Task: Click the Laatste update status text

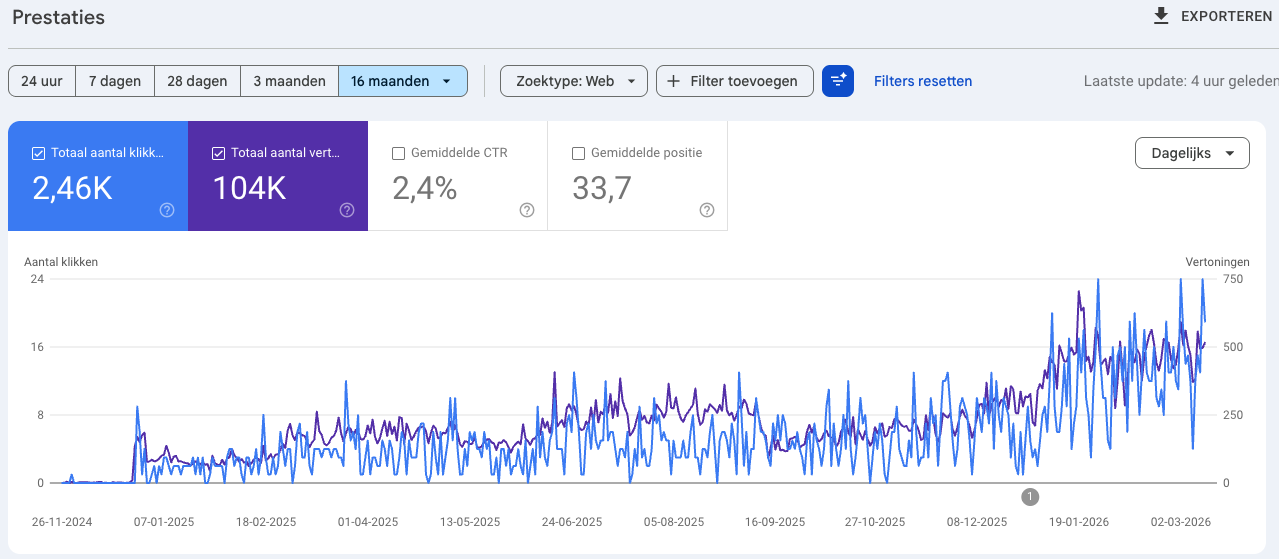Action: (1180, 81)
